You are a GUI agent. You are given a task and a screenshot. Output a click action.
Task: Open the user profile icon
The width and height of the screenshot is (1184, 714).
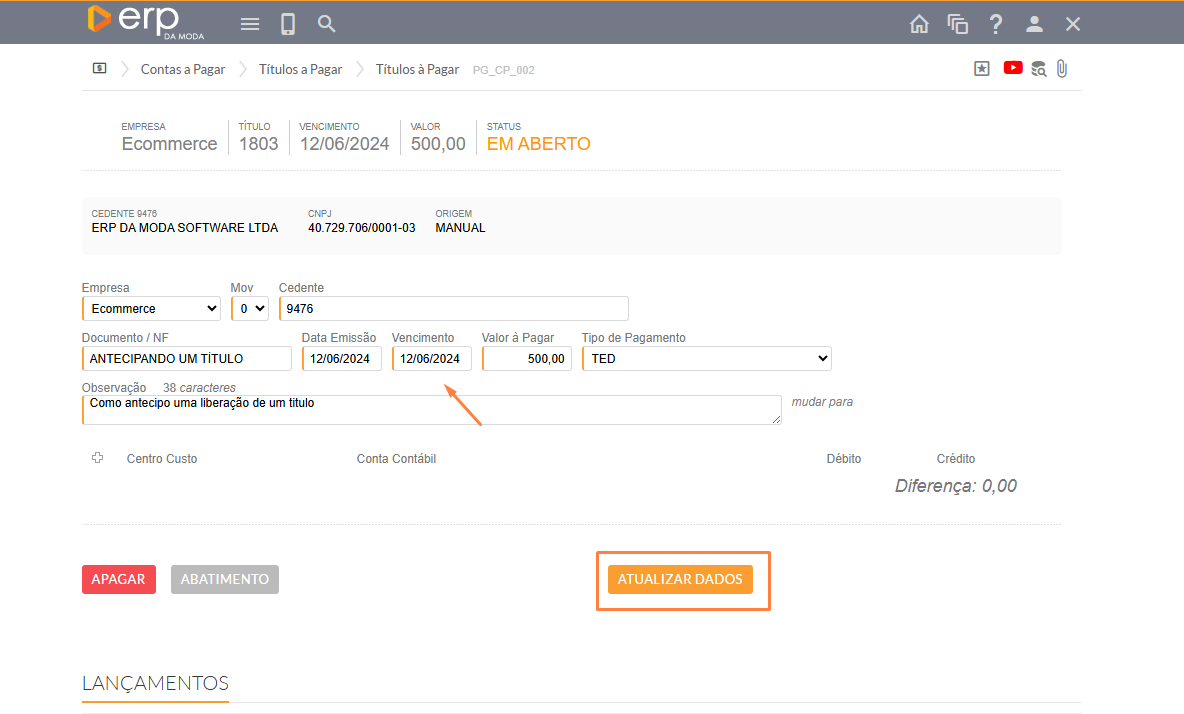point(1035,24)
